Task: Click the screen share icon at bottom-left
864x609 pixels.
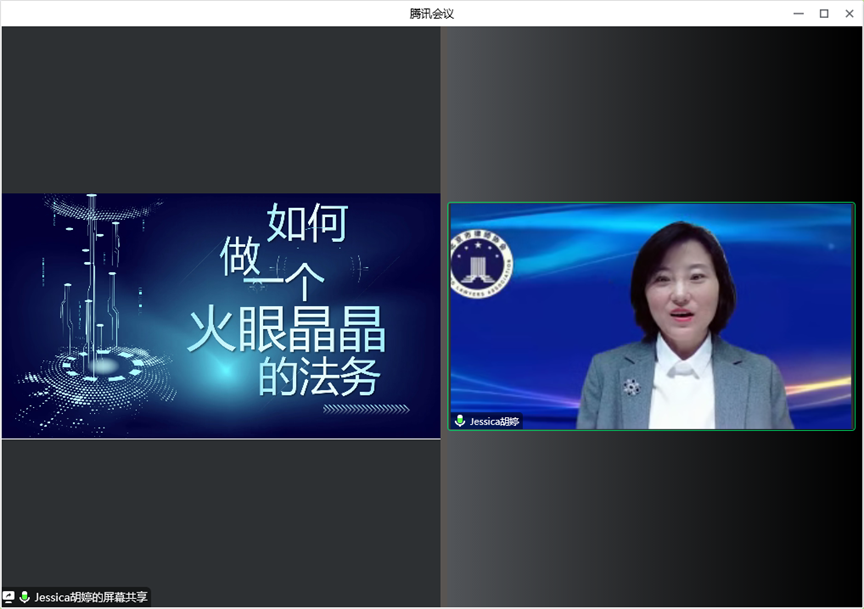Action: click(9, 597)
